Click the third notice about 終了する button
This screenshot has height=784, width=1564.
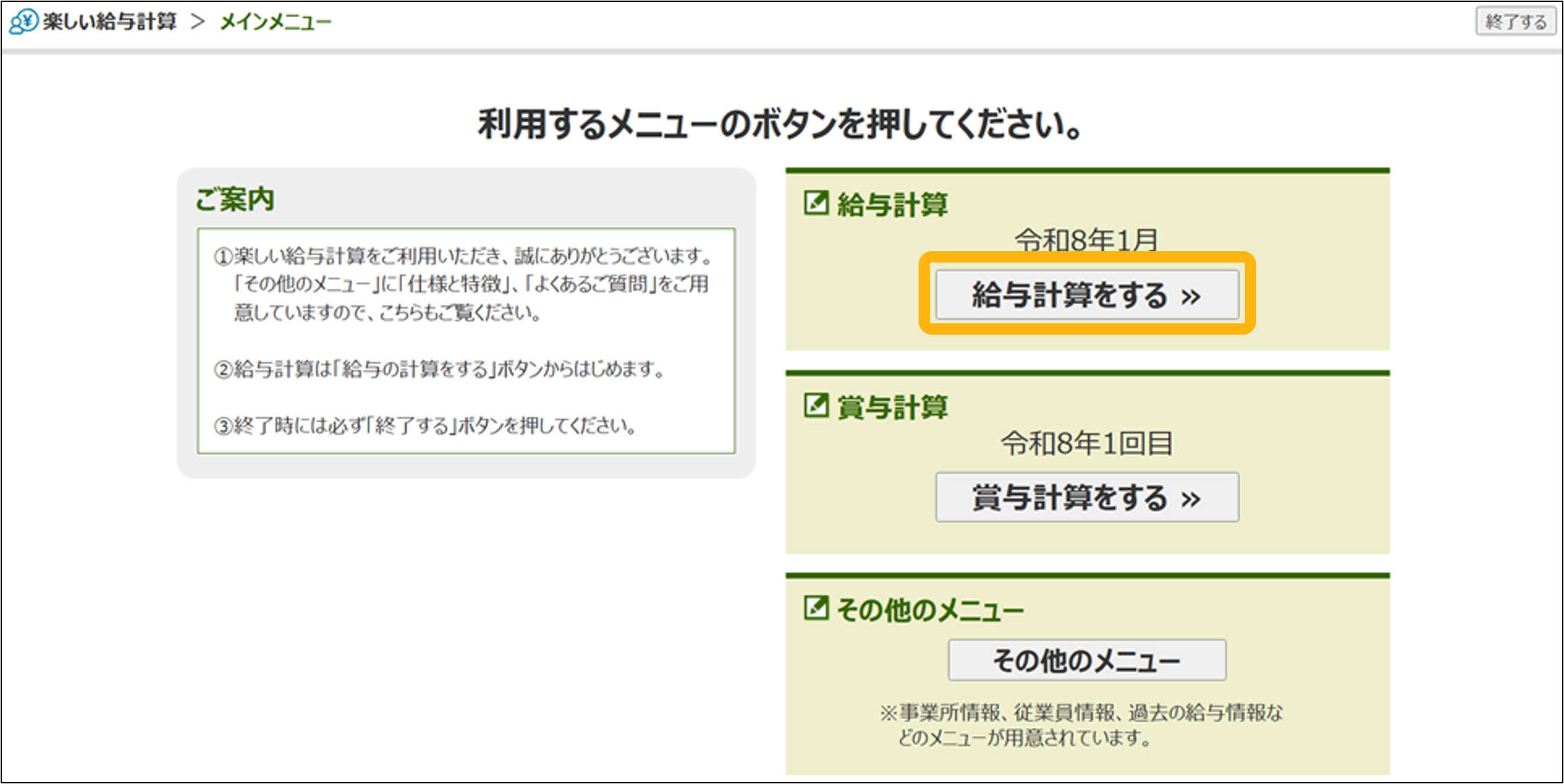pyautogui.click(x=425, y=425)
